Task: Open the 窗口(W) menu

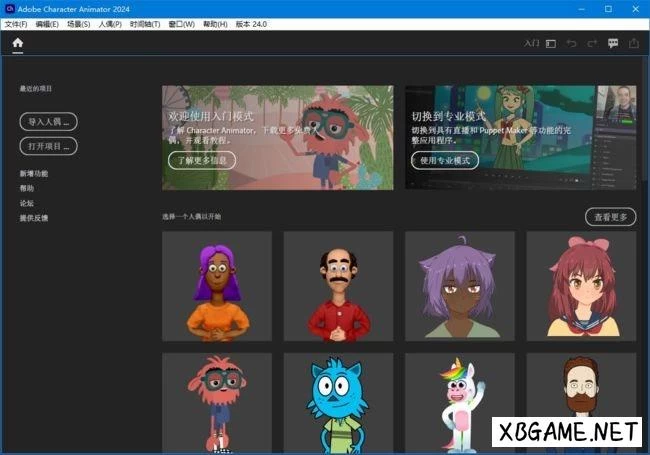Action: click(182, 23)
